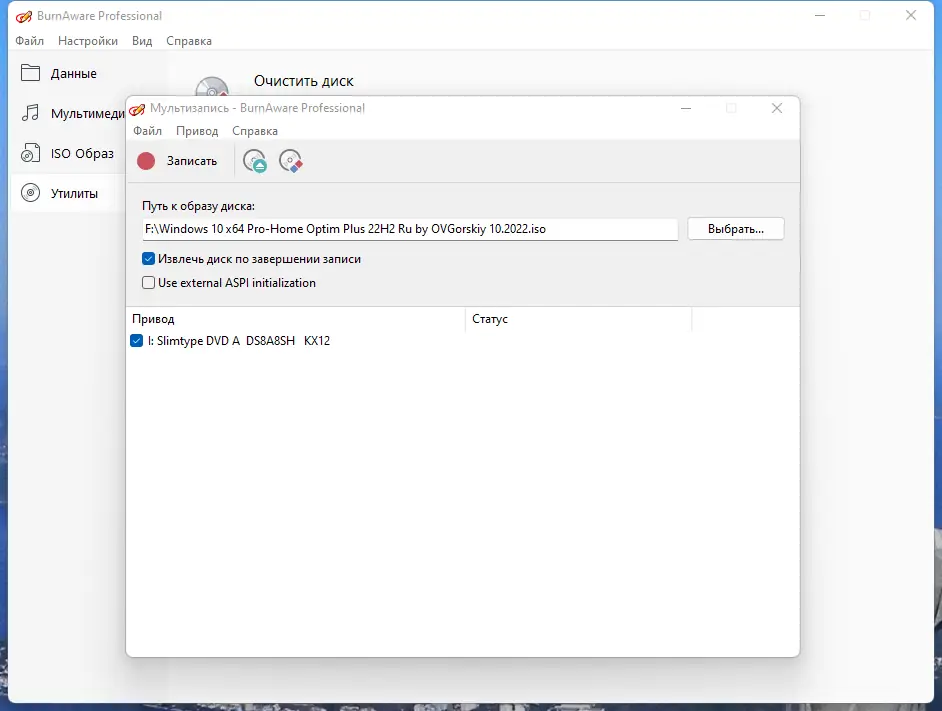Click the Выбрать... browse button
Image resolution: width=942 pixels, height=711 pixels.
click(x=735, y=229)
